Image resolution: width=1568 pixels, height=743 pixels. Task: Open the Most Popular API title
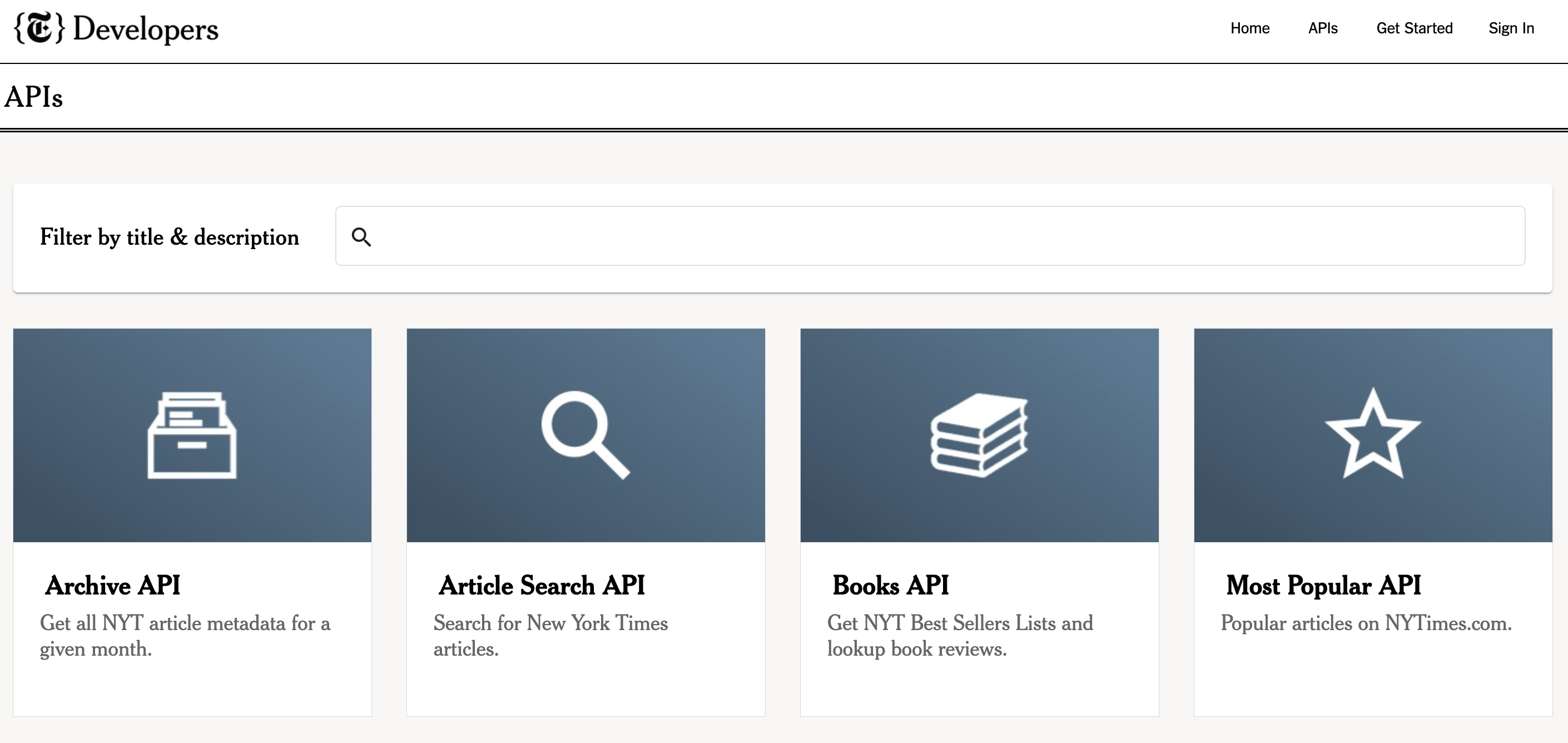1323,585
